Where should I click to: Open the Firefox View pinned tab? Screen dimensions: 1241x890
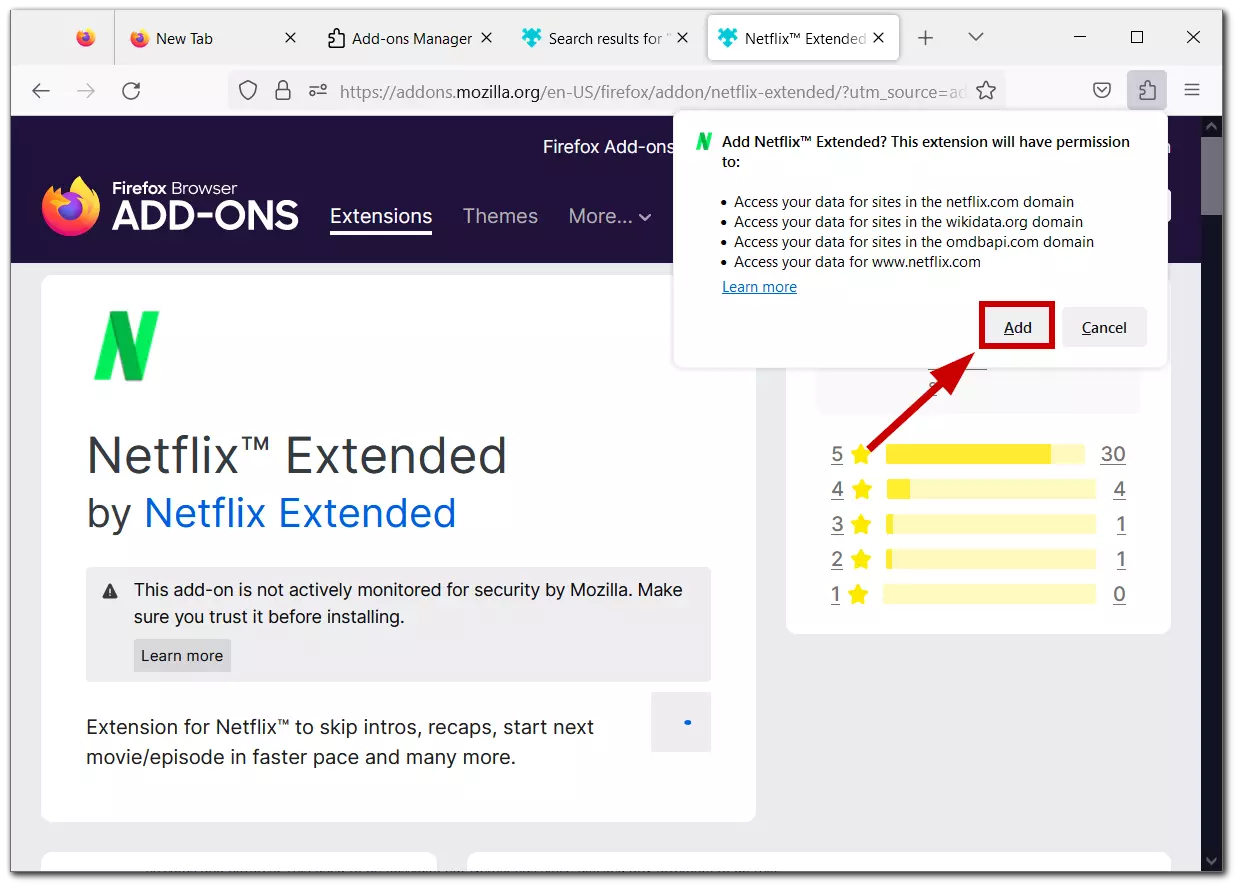[x=86, y=38]
